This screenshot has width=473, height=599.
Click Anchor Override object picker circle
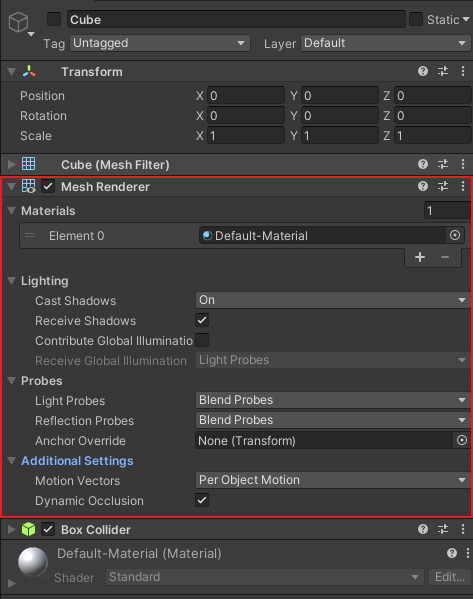[x=462, y=440]
